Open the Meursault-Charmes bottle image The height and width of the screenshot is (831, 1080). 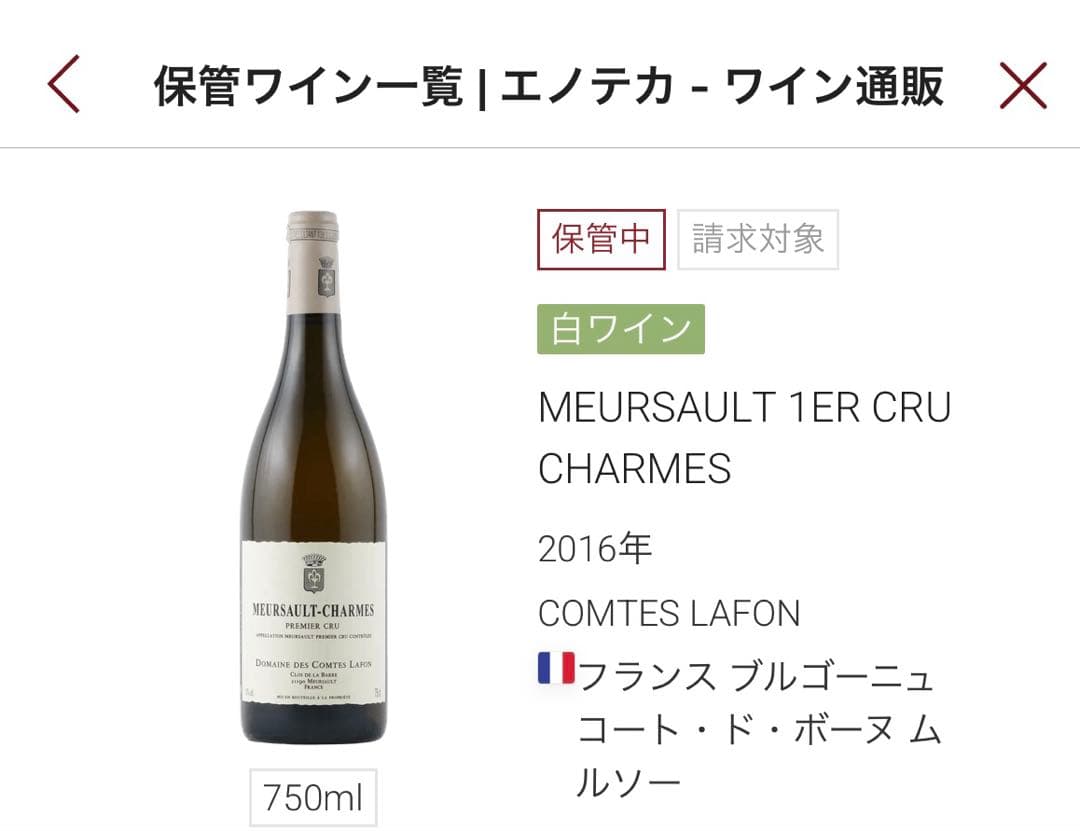(x=313, y=477)
